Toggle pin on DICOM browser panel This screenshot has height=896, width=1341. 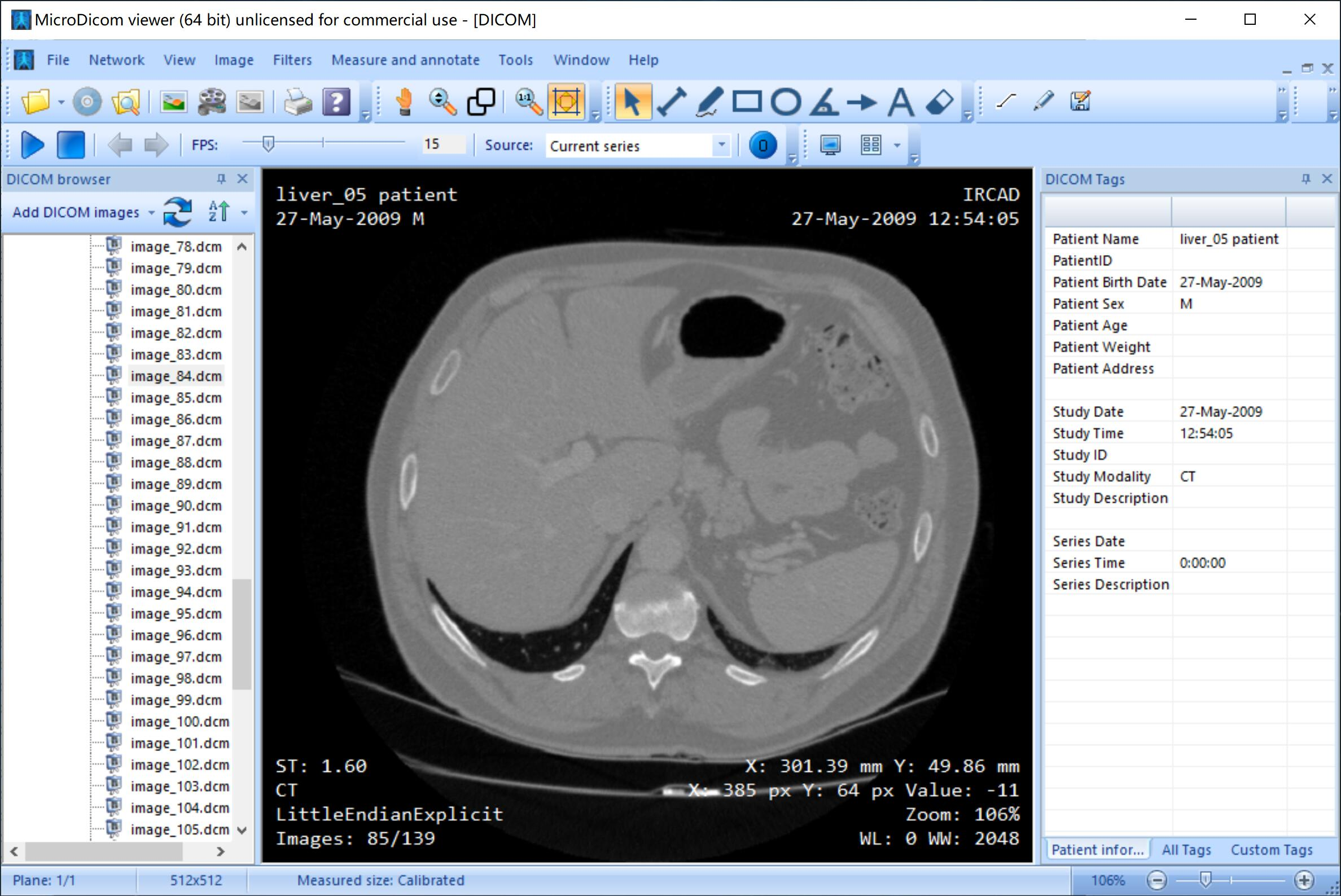tap(221, 179)
